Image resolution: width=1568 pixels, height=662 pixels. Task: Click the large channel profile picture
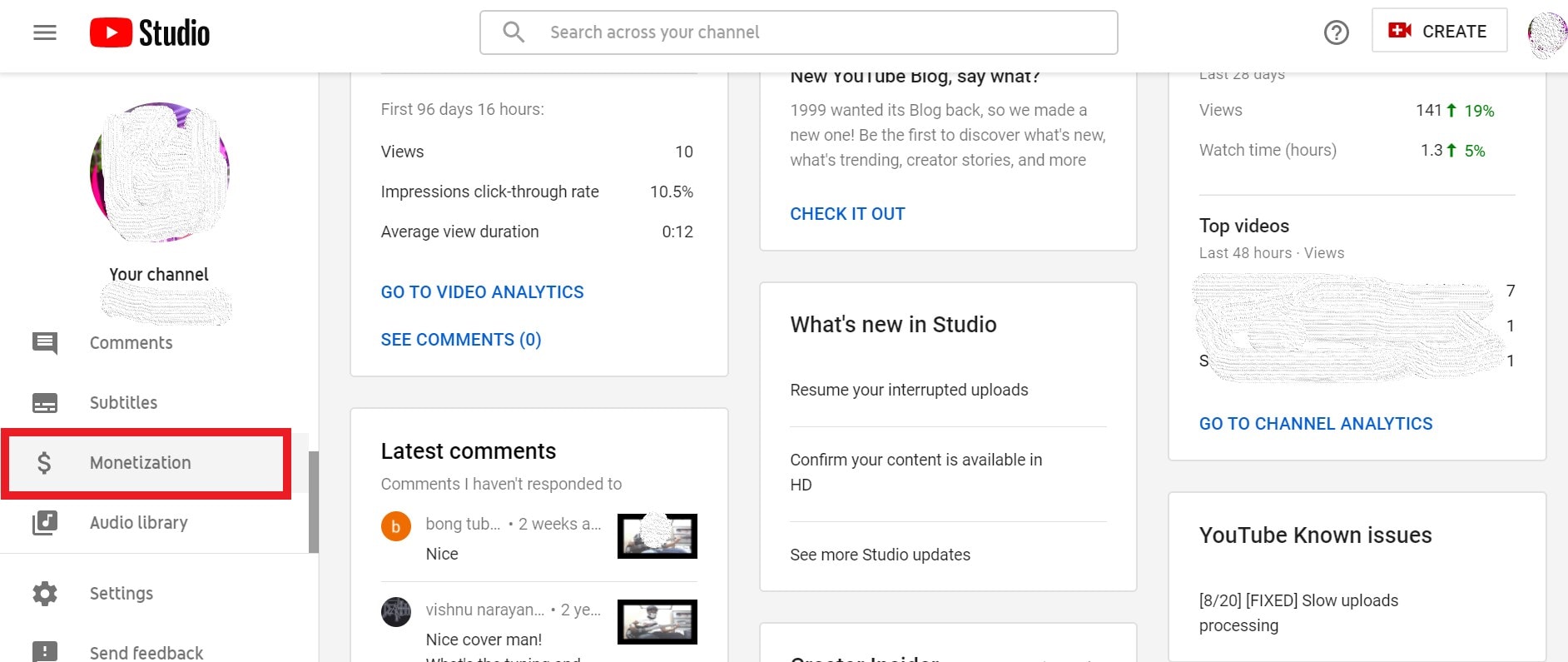click(160, 172)
